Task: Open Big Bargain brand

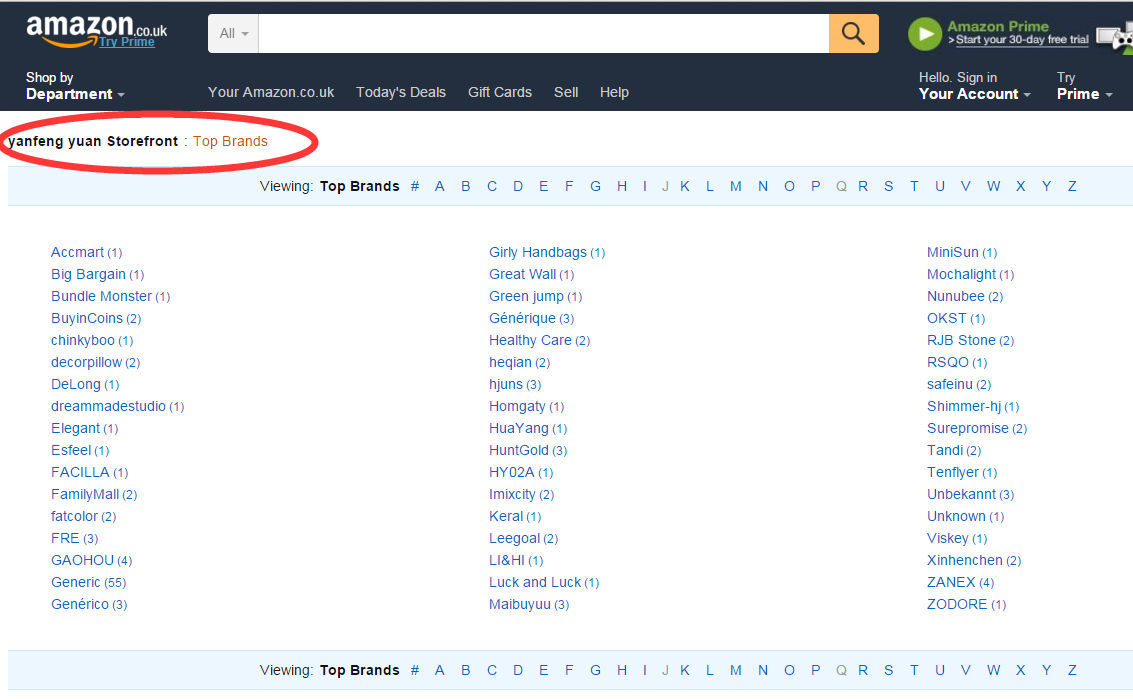Action: click(88, 275)
